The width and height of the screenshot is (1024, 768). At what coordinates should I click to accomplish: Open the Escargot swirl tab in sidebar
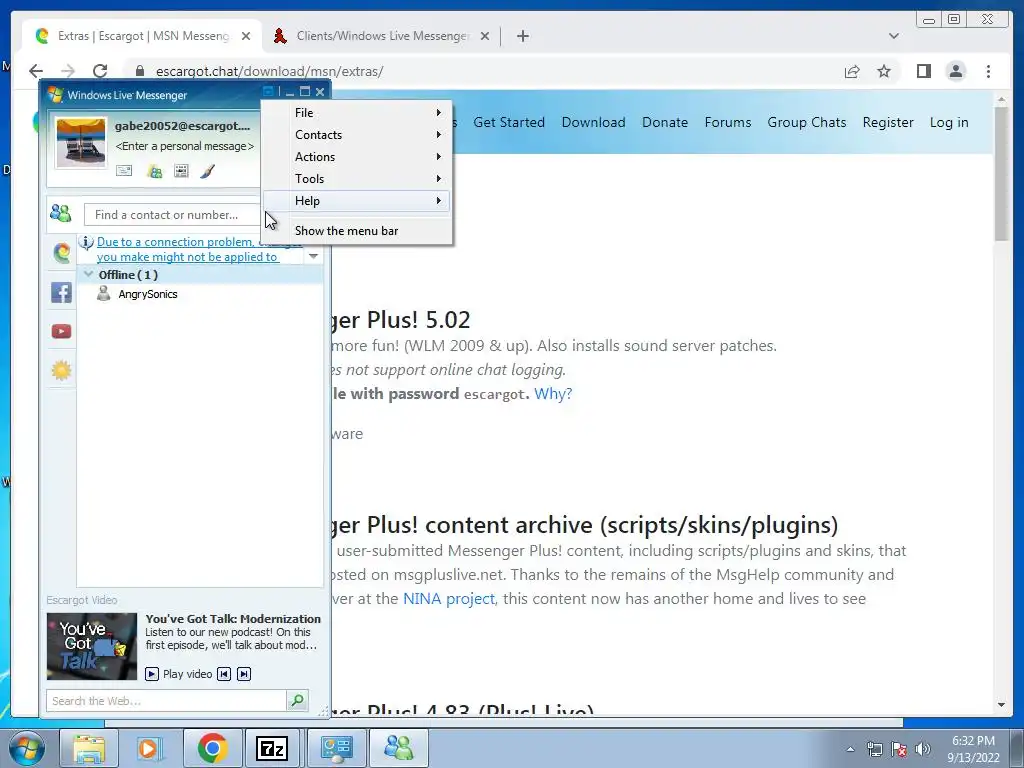coord(61,252)
